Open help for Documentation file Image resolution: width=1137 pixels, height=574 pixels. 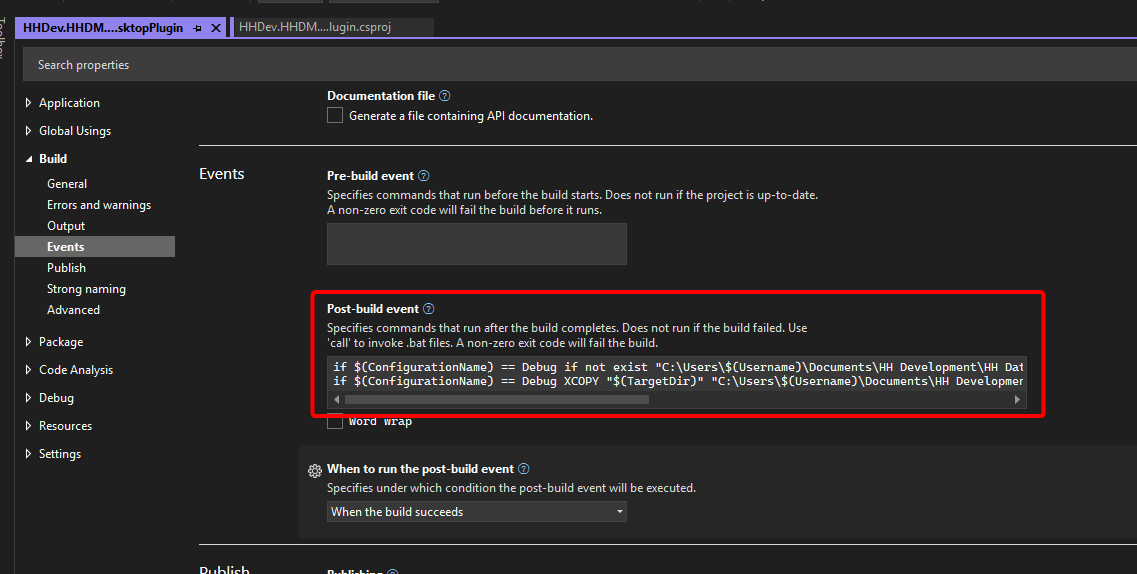coord(445,96)
